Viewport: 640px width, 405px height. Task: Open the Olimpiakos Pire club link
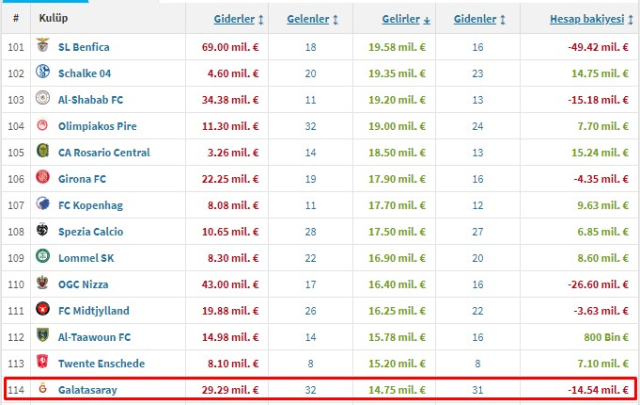(97, 127)
